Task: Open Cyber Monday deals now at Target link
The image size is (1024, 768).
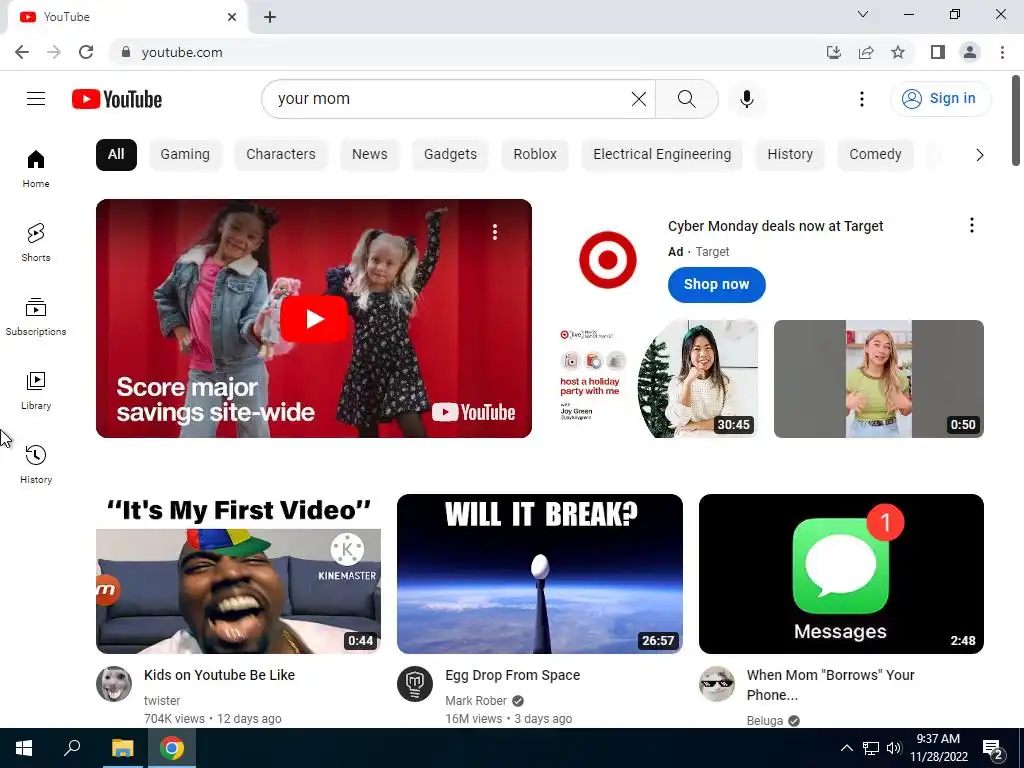Action: (x=775, y=226)
